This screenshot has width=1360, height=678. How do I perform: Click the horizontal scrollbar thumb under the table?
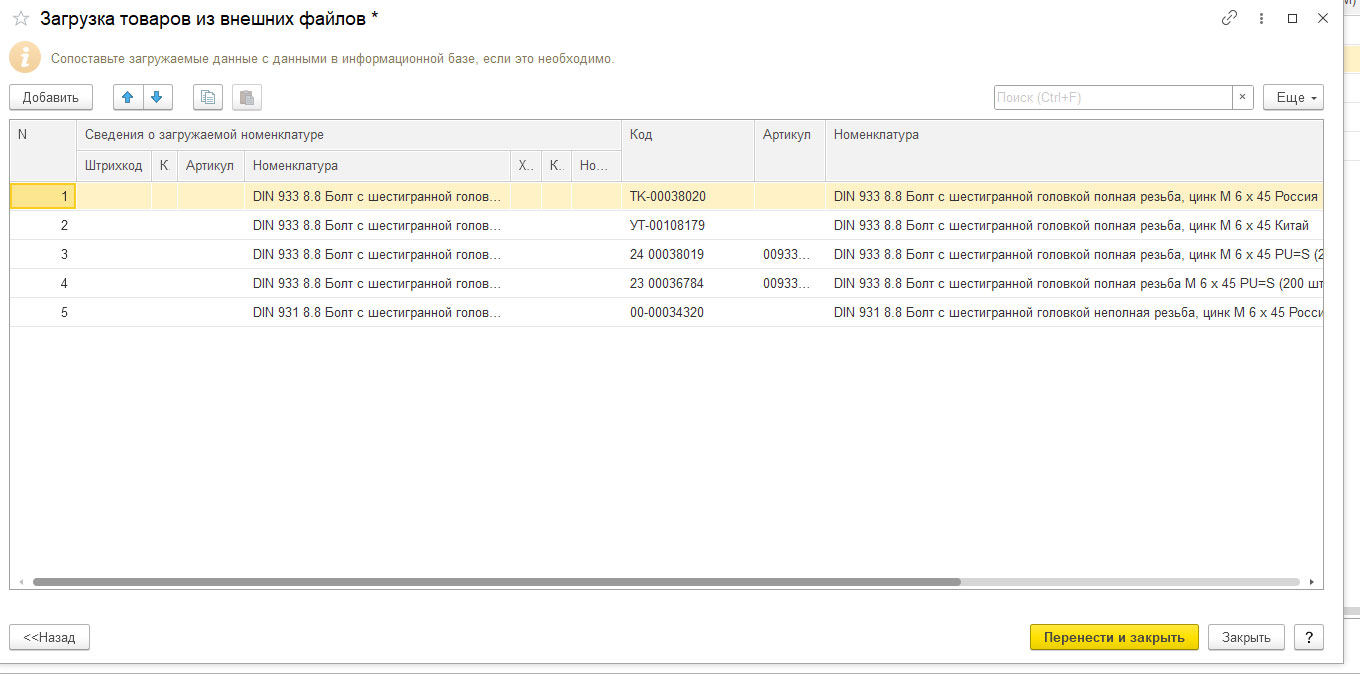[x=496, y=581]
